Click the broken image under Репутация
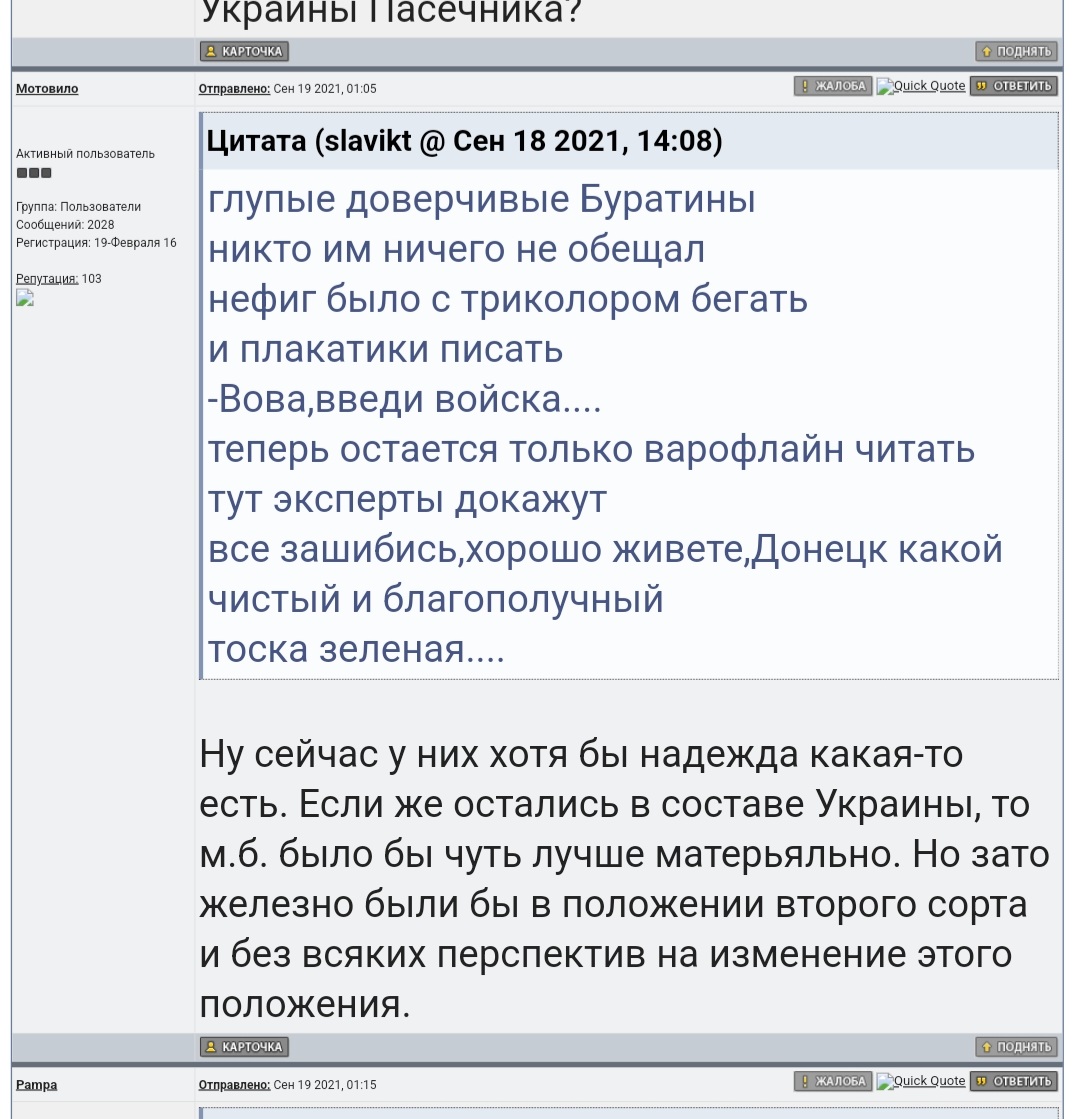The height and width of the screenshot is (1119, 1080). (25, 298)
